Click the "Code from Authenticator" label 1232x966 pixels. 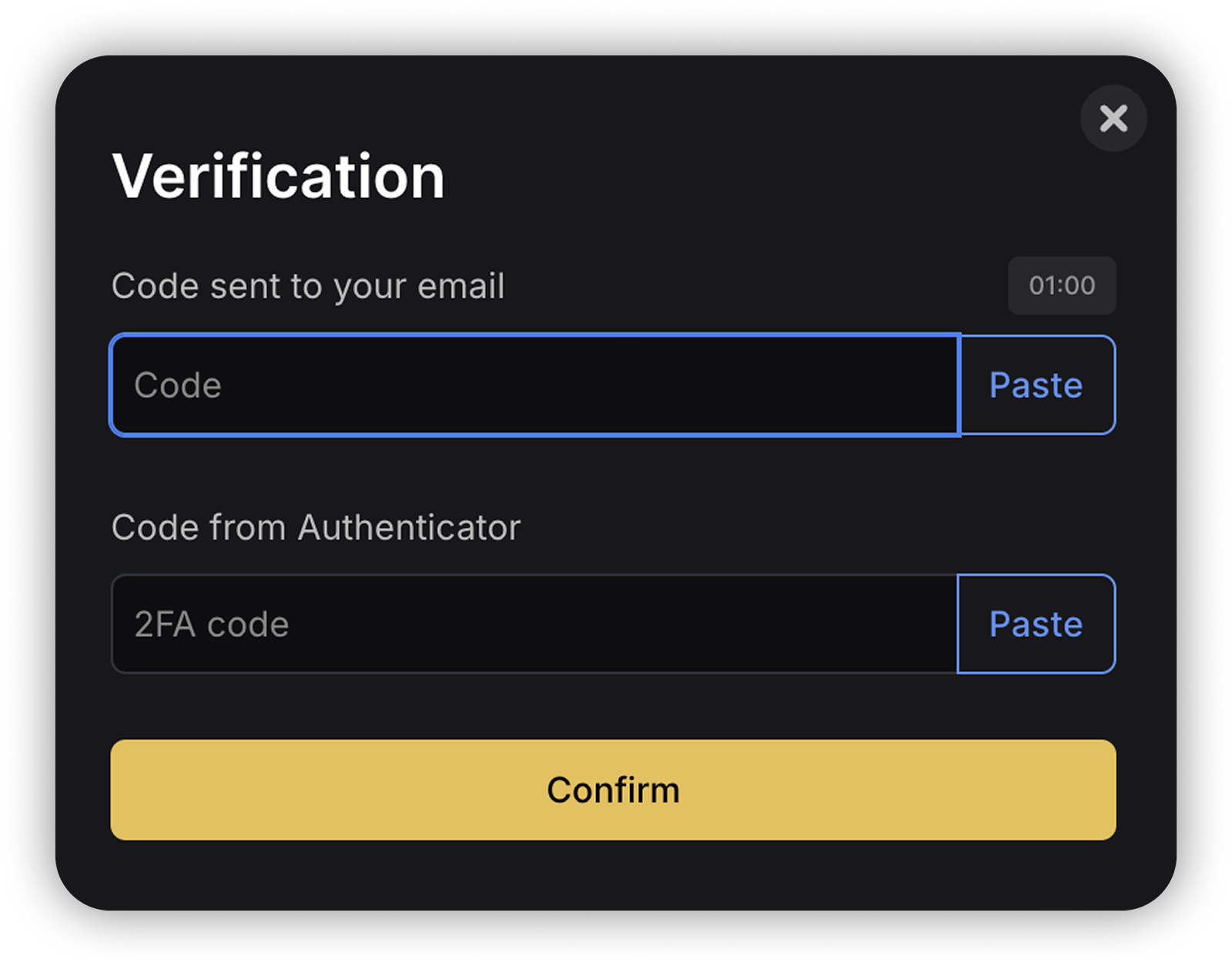(316, 528)
